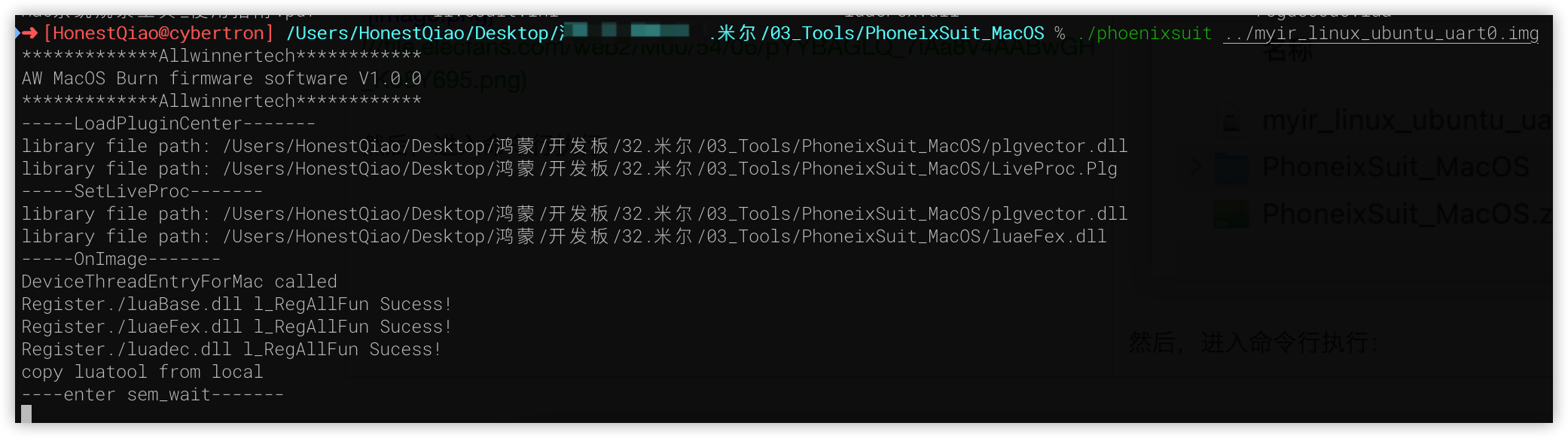
Task: Click the luaeFex.dll library path line
Action: pyautogui.click(x=563, y=236)
